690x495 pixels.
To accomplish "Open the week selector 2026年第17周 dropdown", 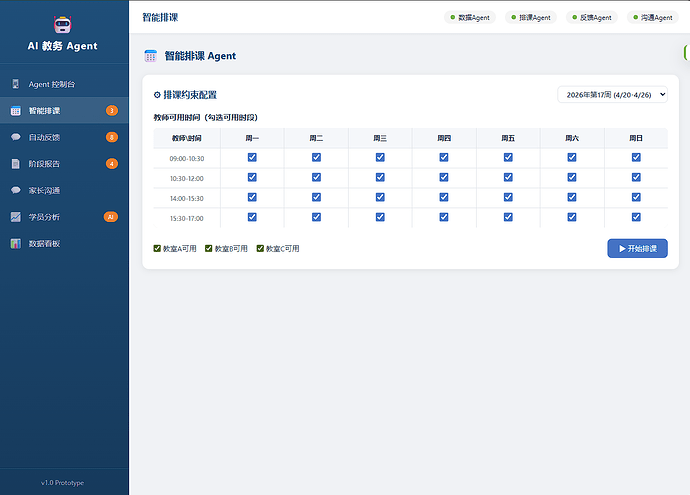I will point(612,95).
